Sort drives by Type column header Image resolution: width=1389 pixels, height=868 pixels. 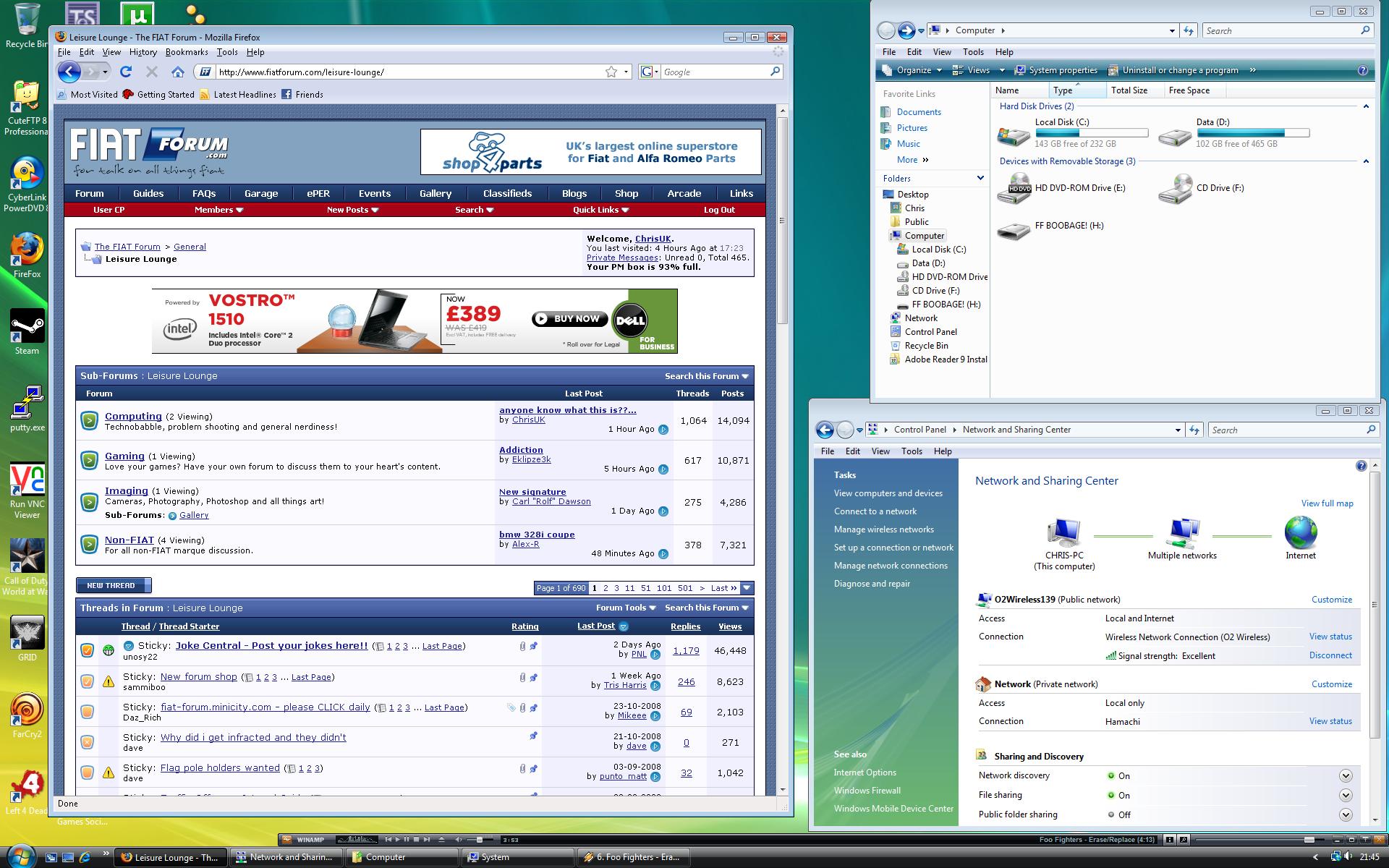pyautogui.click(x=1077, y=90)
